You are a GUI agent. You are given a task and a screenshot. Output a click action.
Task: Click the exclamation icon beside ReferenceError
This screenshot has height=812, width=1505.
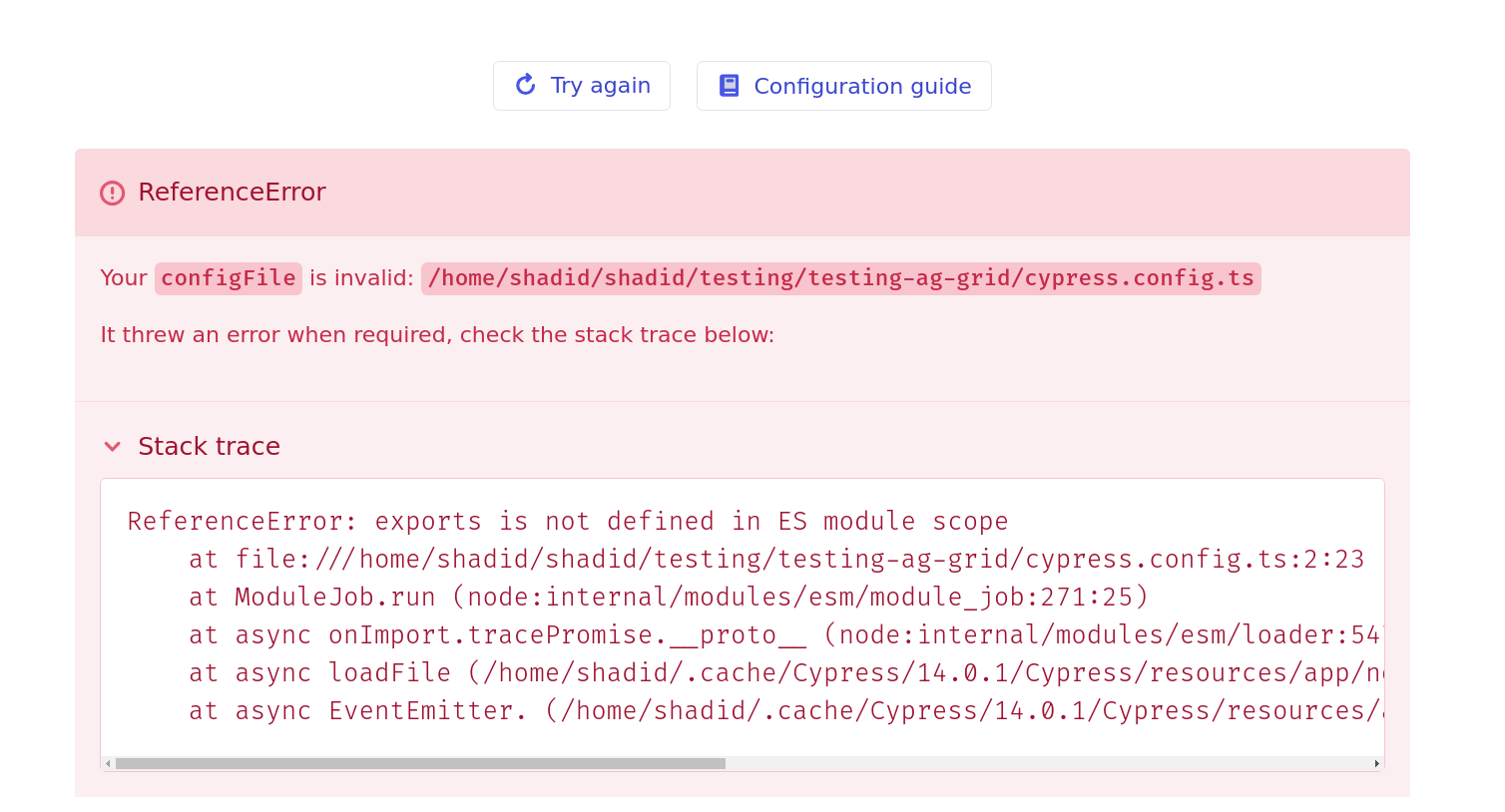click(x=112, y=193)
